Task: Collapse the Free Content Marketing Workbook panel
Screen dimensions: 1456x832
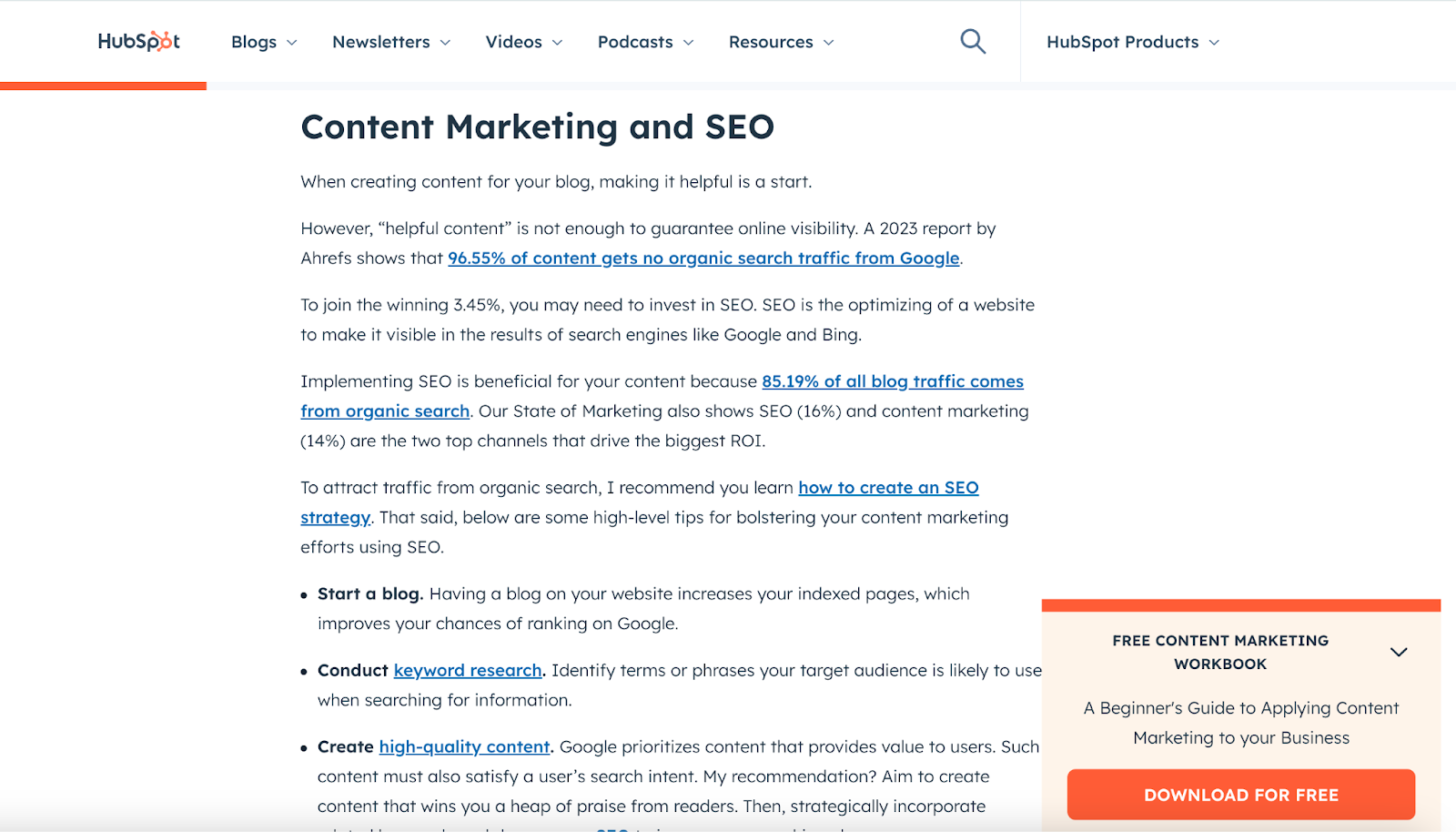Action: coord(1398,652)
